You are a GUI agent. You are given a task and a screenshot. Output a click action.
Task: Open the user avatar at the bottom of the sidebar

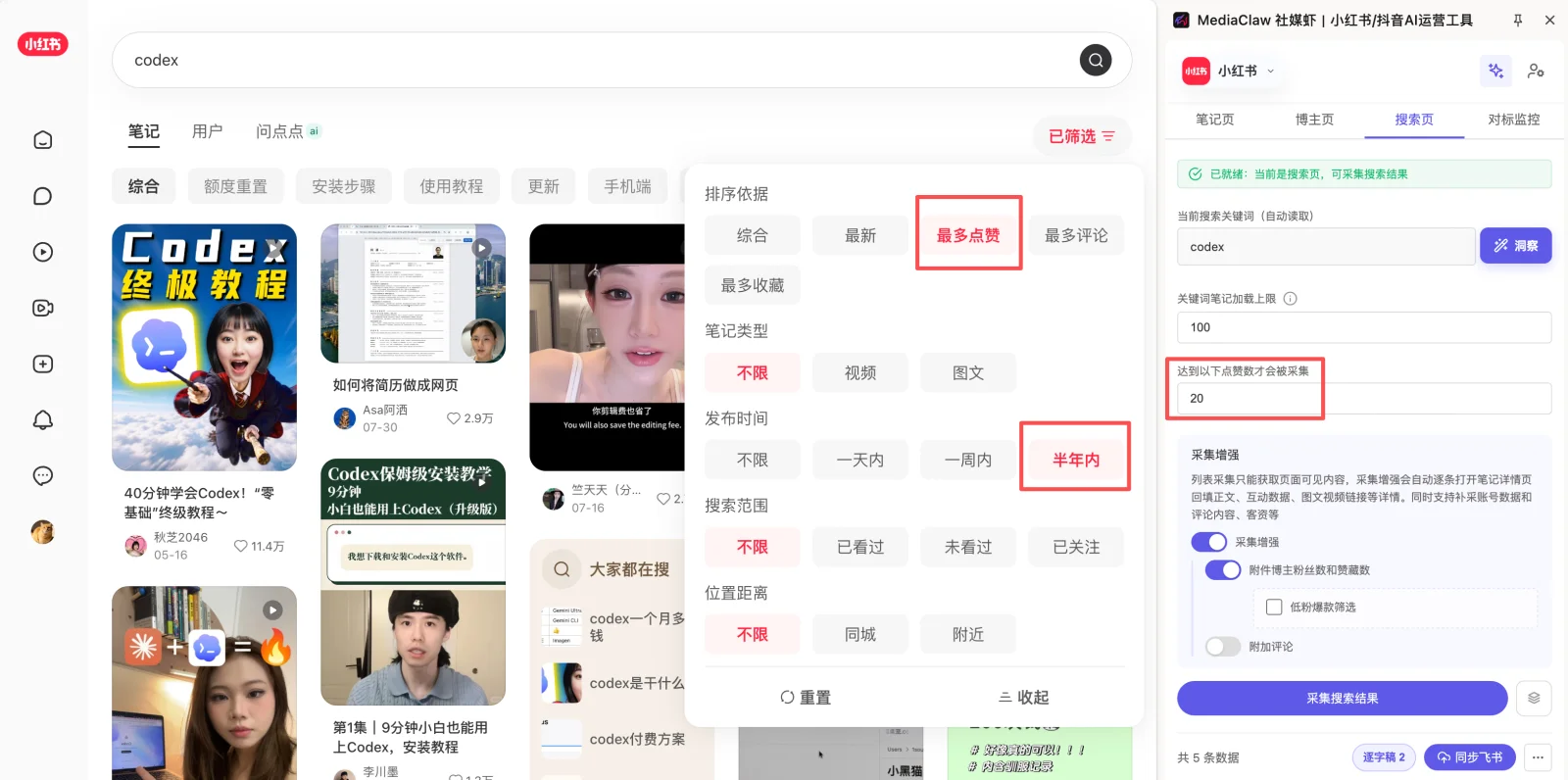(43, 532)
